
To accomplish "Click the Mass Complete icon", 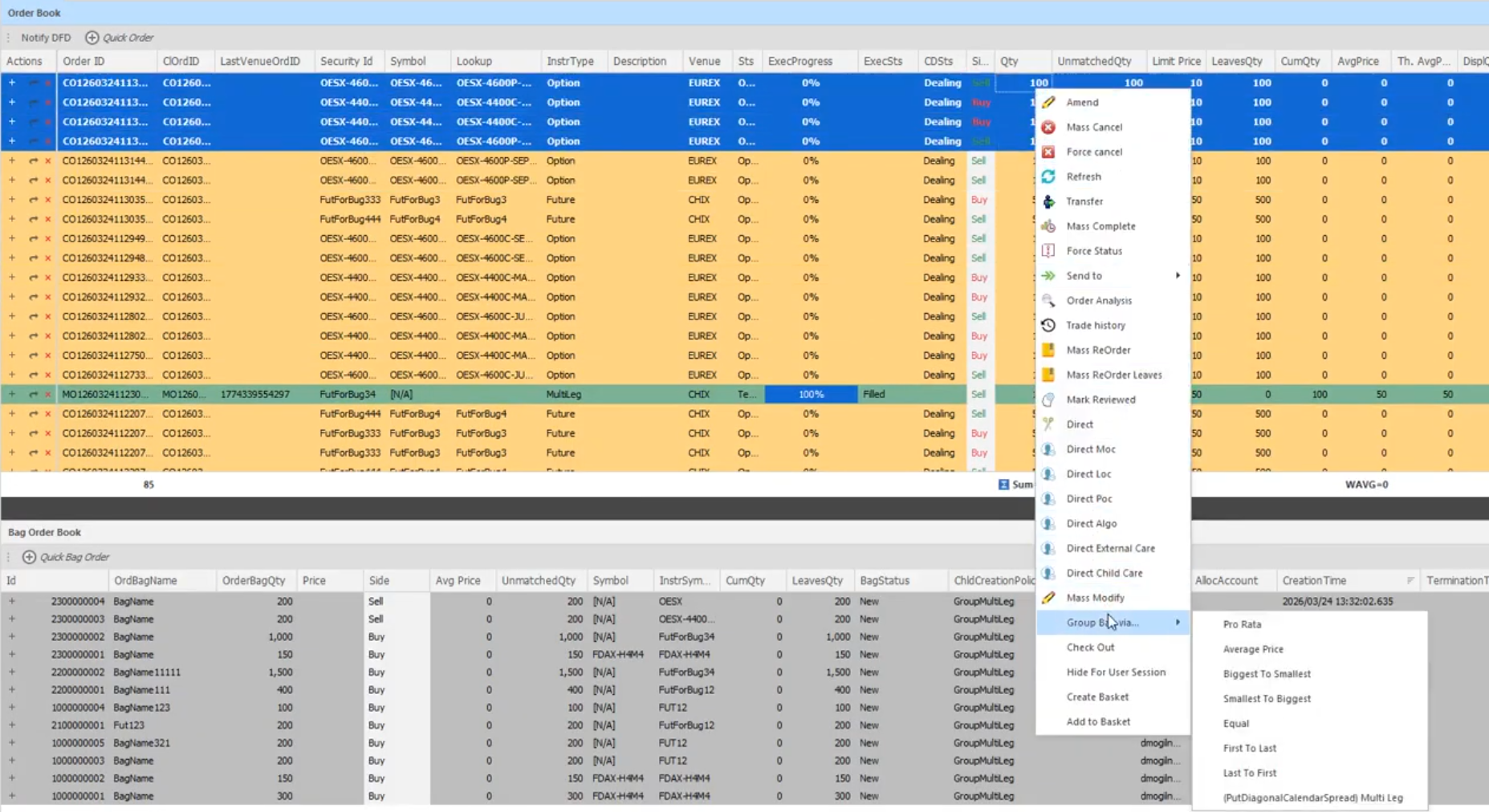I will point(1048,226).
